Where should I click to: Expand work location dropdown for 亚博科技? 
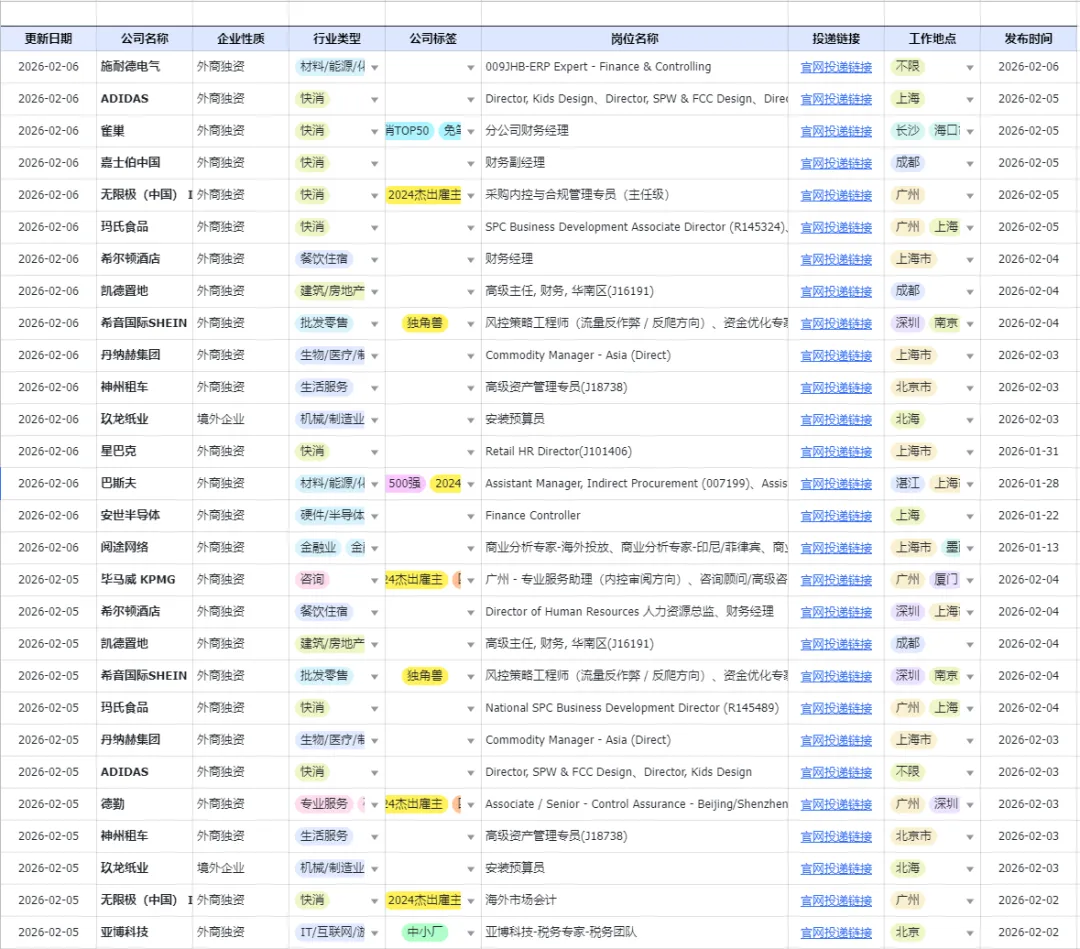click(x=970, y=933)
